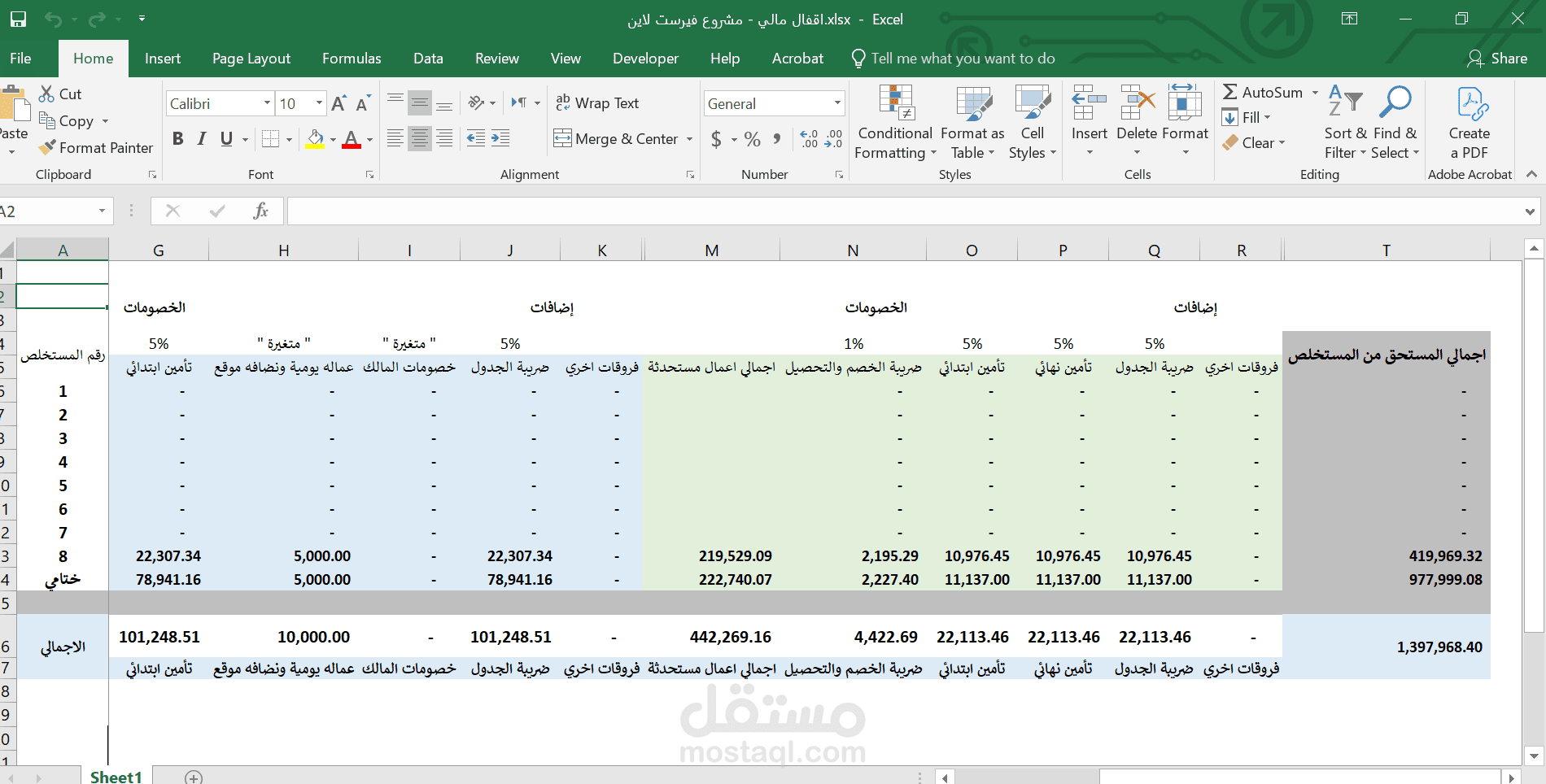This screenshot has height=784, width=1546.
Task: Decrease font size with the small A icon
Action: pos(363,103)
